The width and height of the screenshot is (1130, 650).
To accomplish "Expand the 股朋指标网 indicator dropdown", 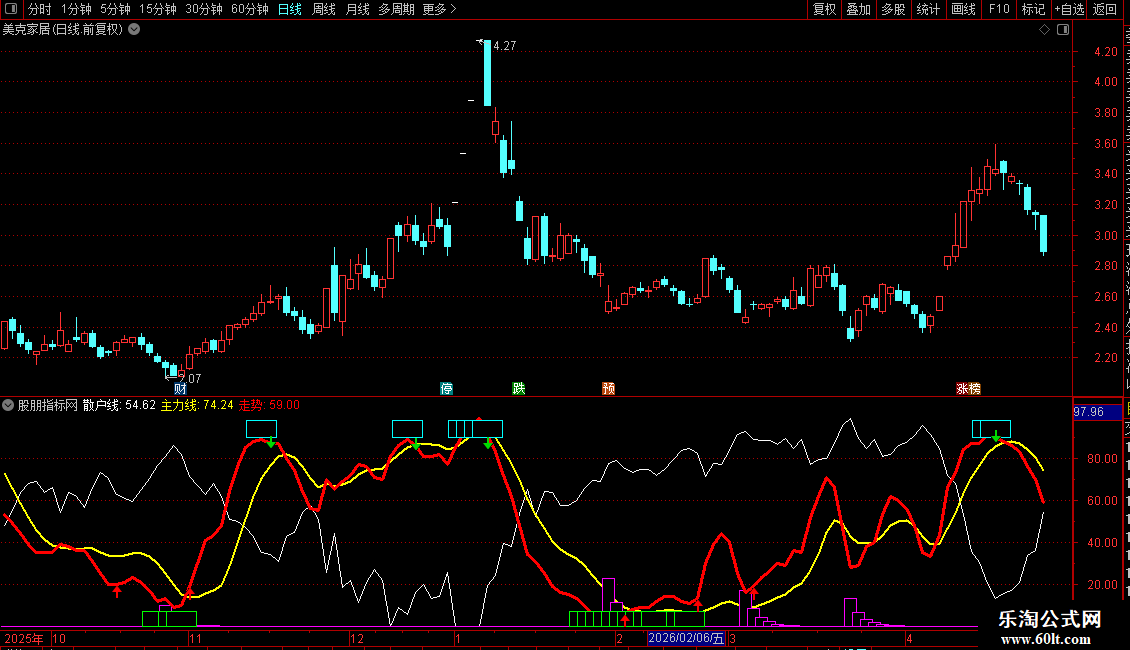I will pos(8,405).
